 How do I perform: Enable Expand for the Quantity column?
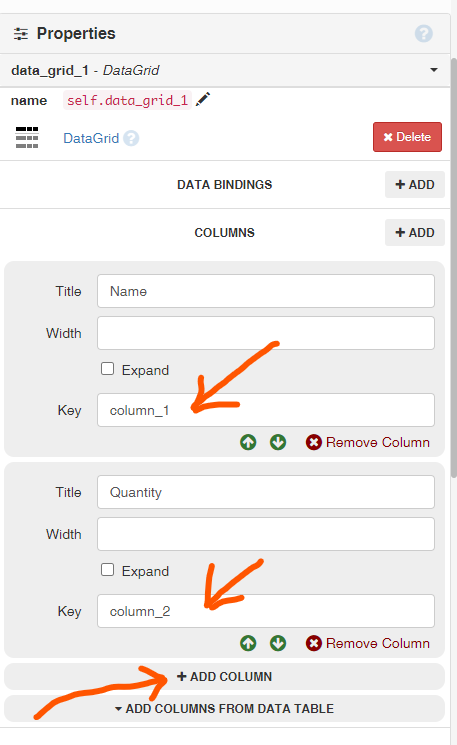107,570
